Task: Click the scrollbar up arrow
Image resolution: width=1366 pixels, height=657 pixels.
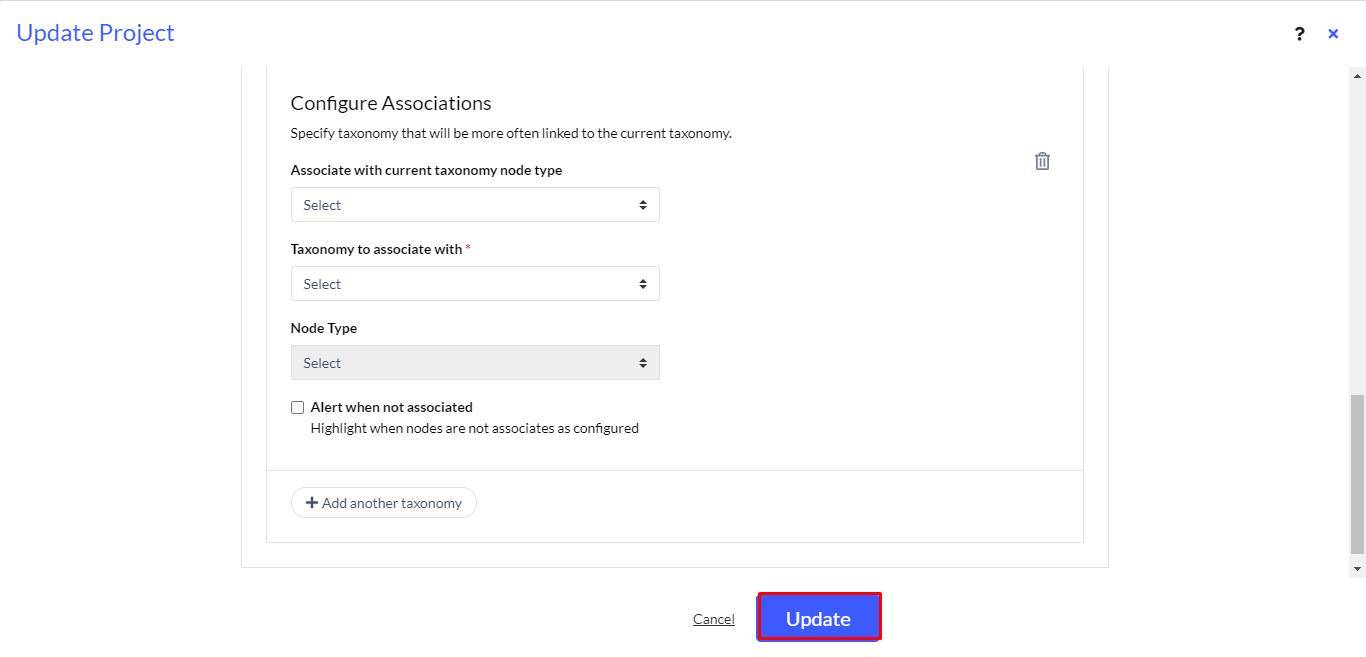Action: [x=1358, y=76]
